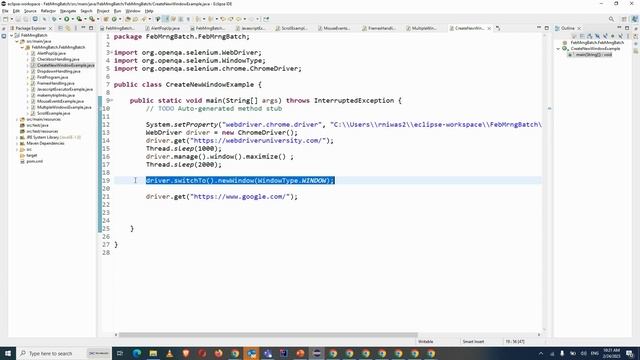The height and width of the screenshot is (360, 640).
Task: Click the New file toolbar icon
Action: coord(5,19)
